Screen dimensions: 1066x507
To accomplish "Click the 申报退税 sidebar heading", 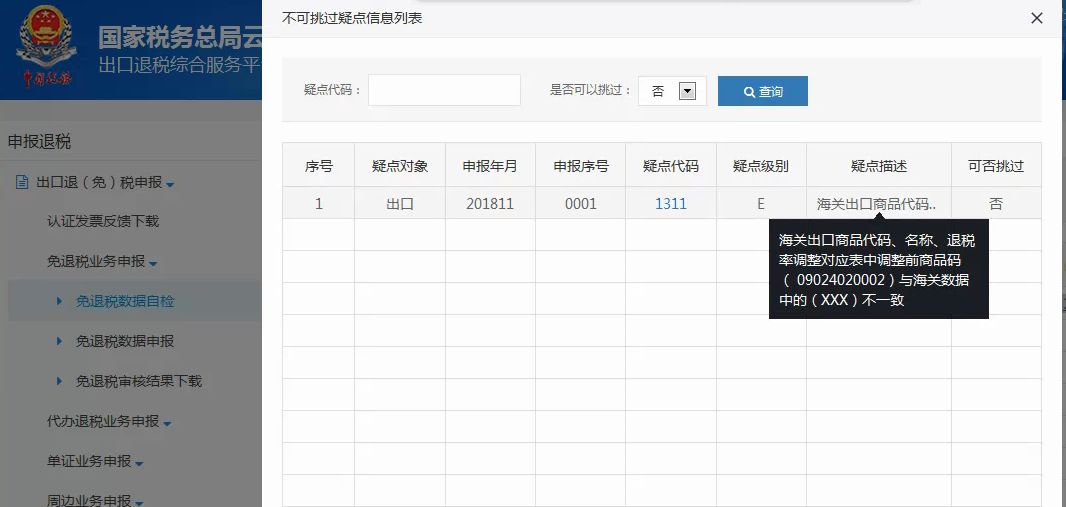I will 39,142.
